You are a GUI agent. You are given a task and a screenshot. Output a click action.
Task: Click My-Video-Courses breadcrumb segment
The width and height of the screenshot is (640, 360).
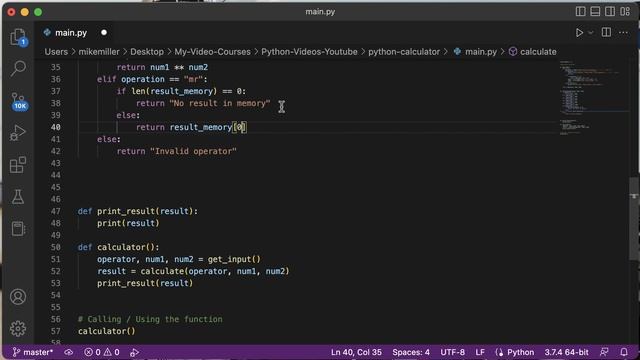point(212,52)
